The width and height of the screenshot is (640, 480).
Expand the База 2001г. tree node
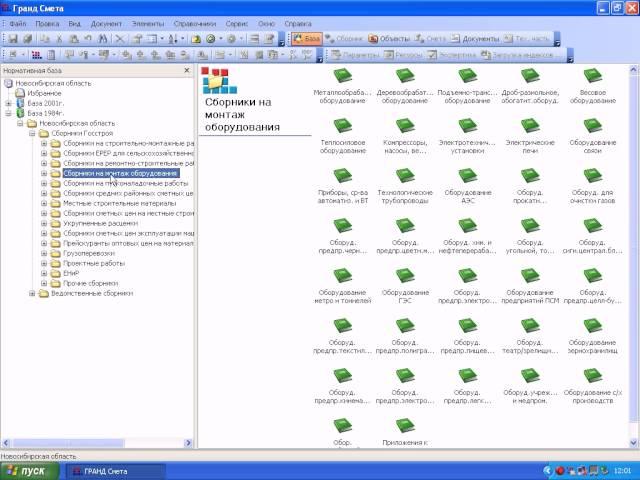click(x=8, y=103)
